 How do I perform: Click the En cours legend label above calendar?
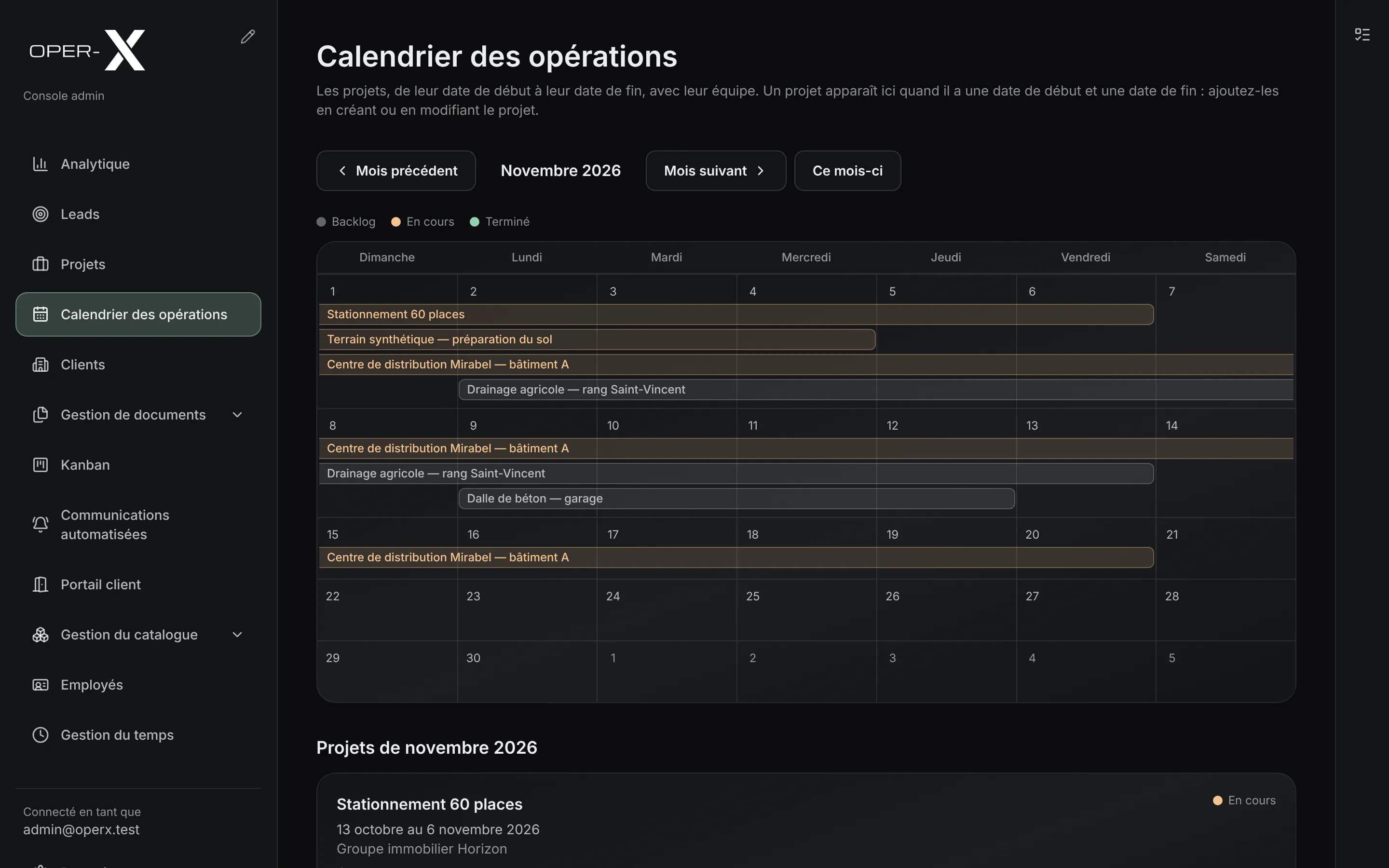pos(430,222)
